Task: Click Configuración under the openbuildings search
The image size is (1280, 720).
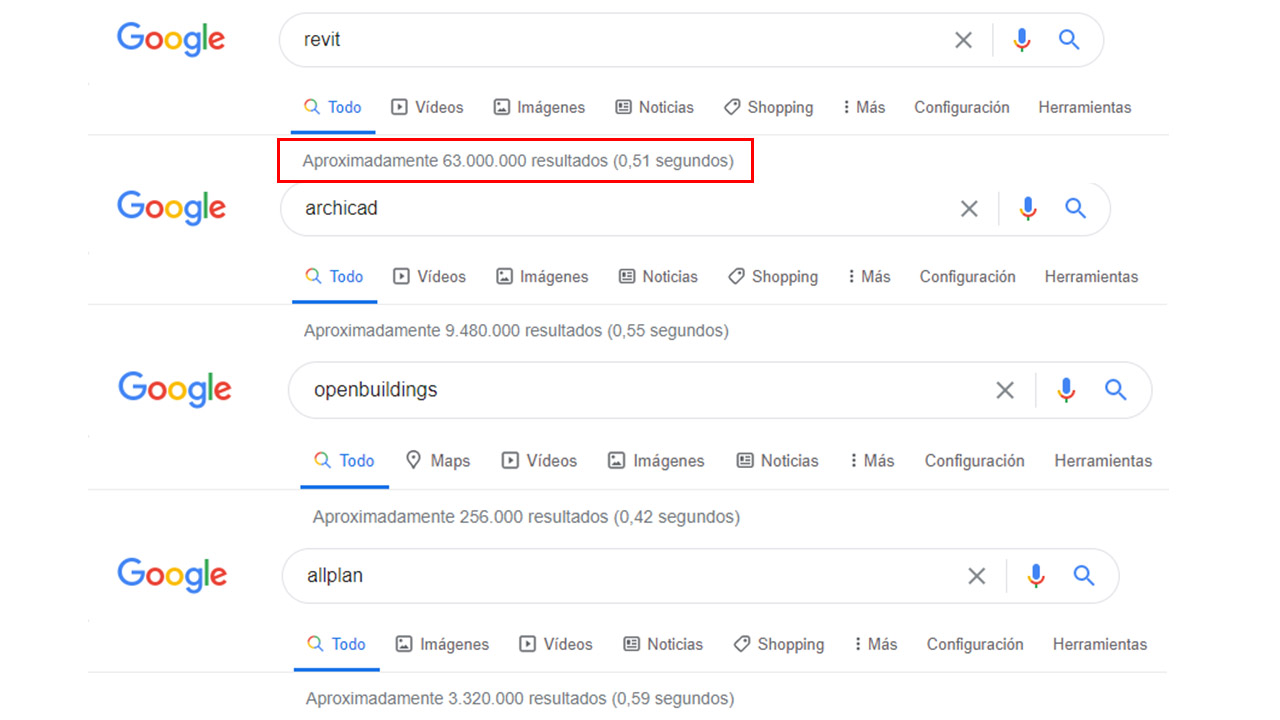Action: point(974,461)
